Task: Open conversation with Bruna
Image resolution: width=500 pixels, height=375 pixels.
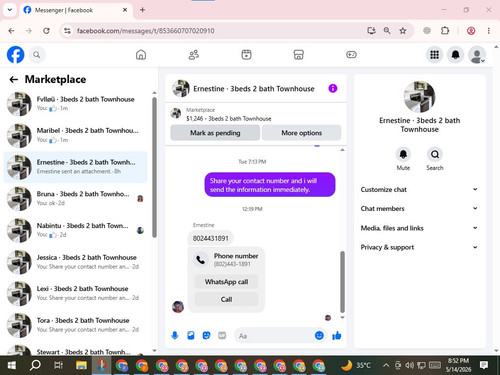Action: point(75,199)
